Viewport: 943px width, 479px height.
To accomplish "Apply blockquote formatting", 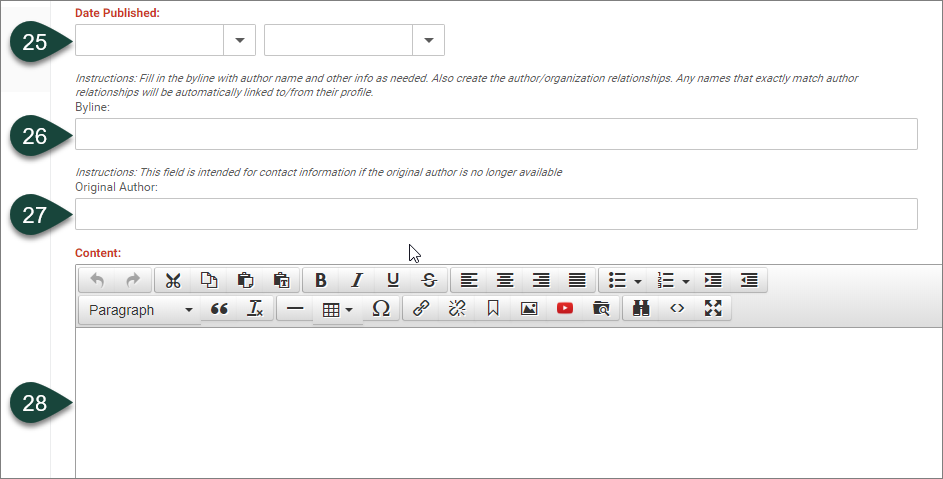I will click(x=220, y=309).
